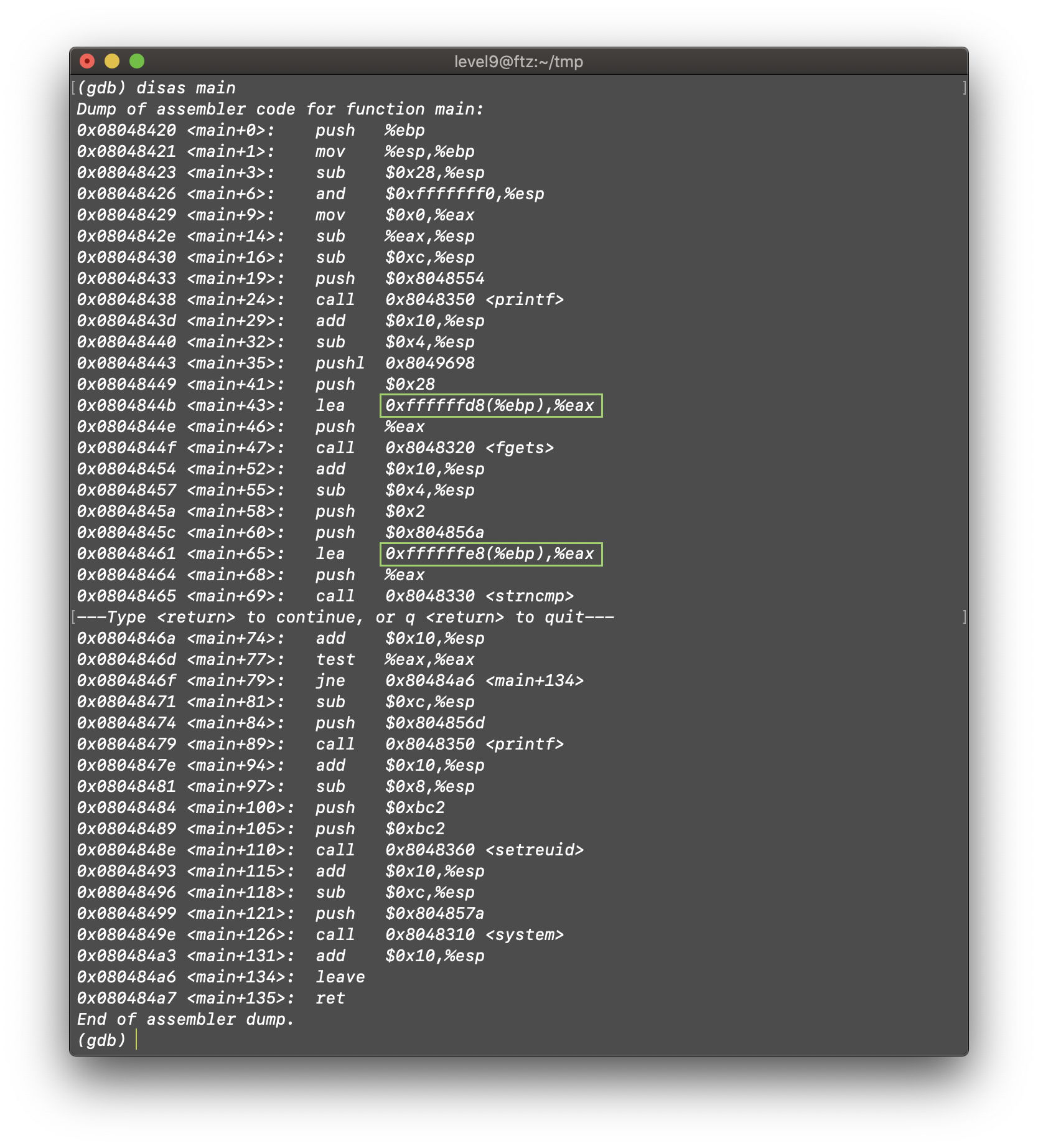Click the 'jne 0x80484a6 <main+134>' line

click(x=449, y=680)
